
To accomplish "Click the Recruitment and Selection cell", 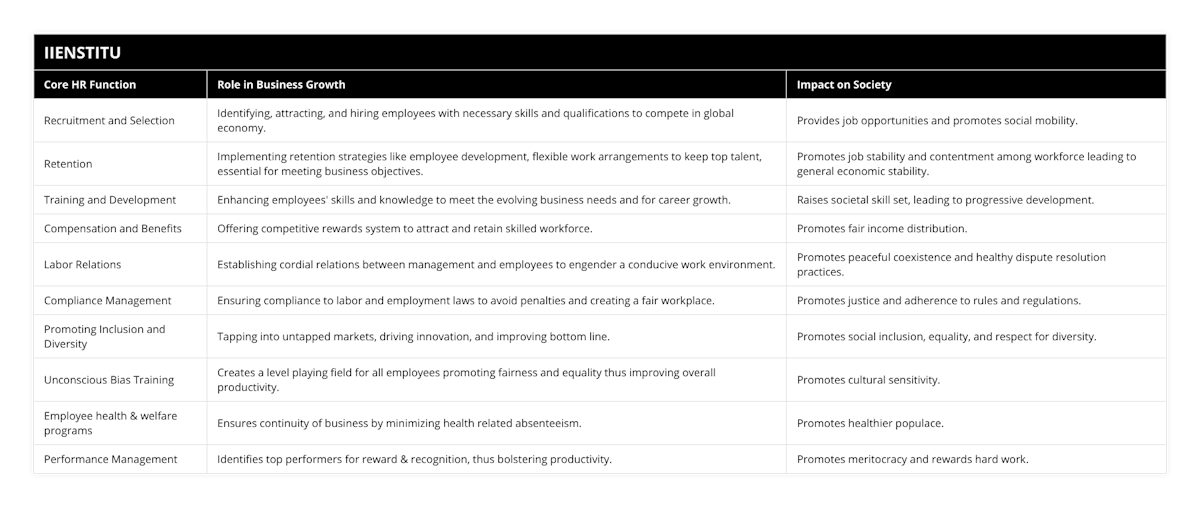I will 109,121.
